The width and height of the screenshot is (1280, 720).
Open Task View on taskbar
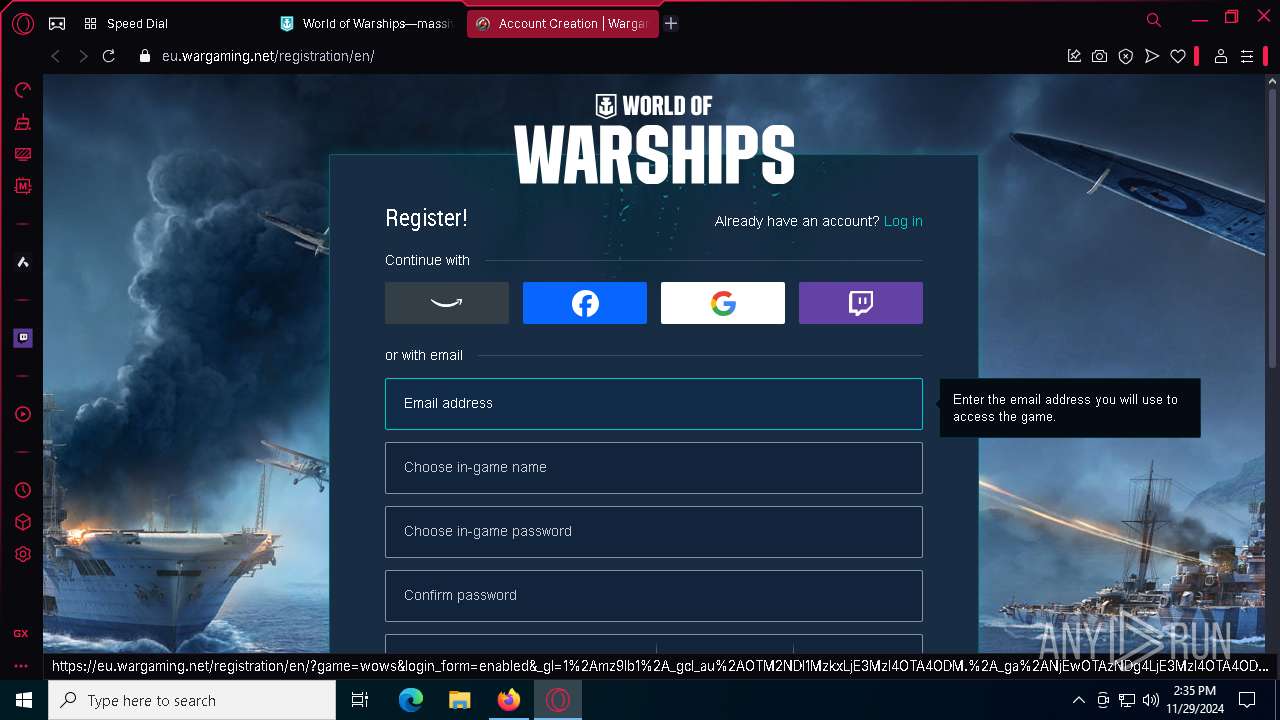360,700
